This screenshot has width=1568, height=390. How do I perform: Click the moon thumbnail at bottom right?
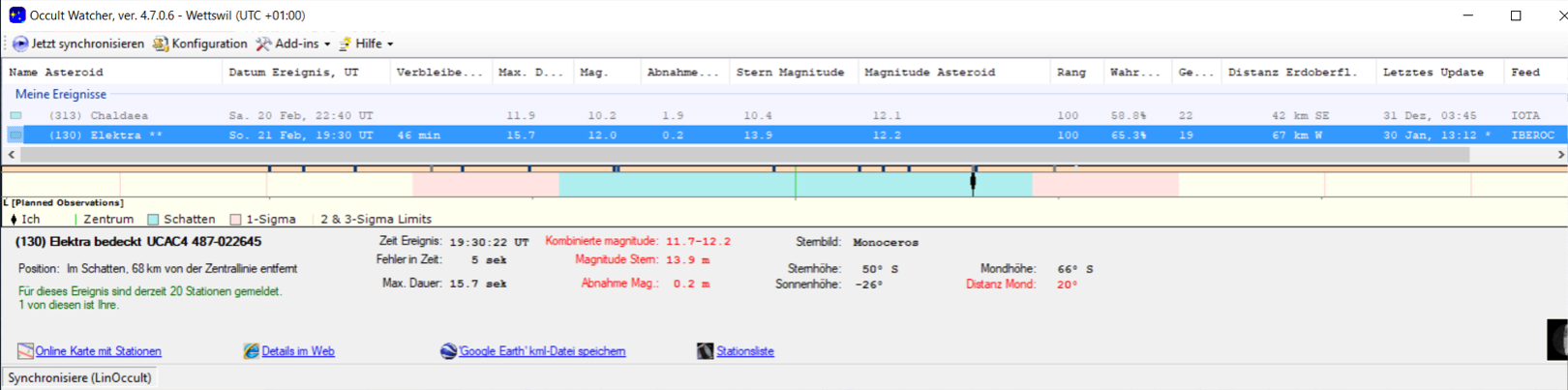(1557, 341)
